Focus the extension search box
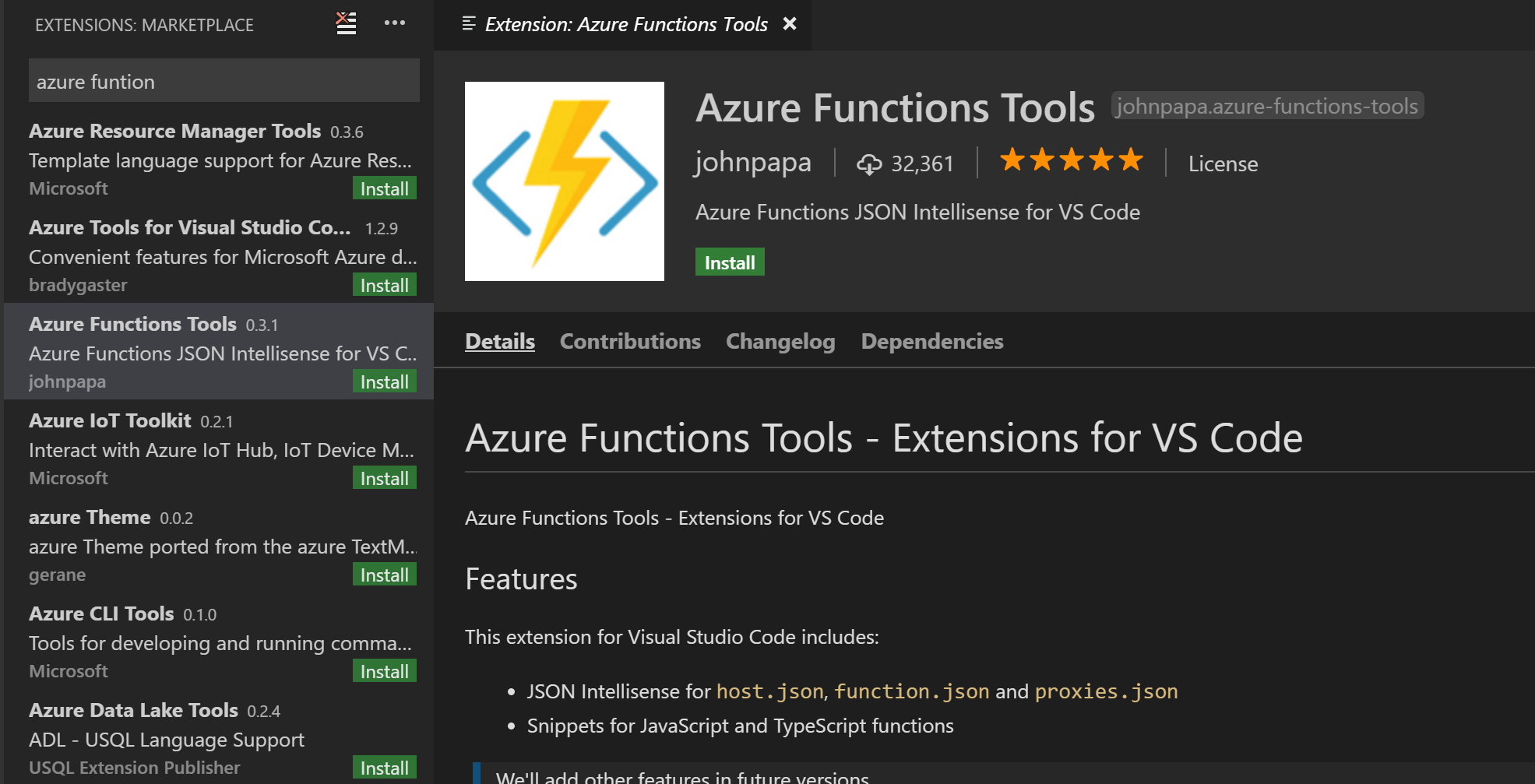 [x=224, y=81]
